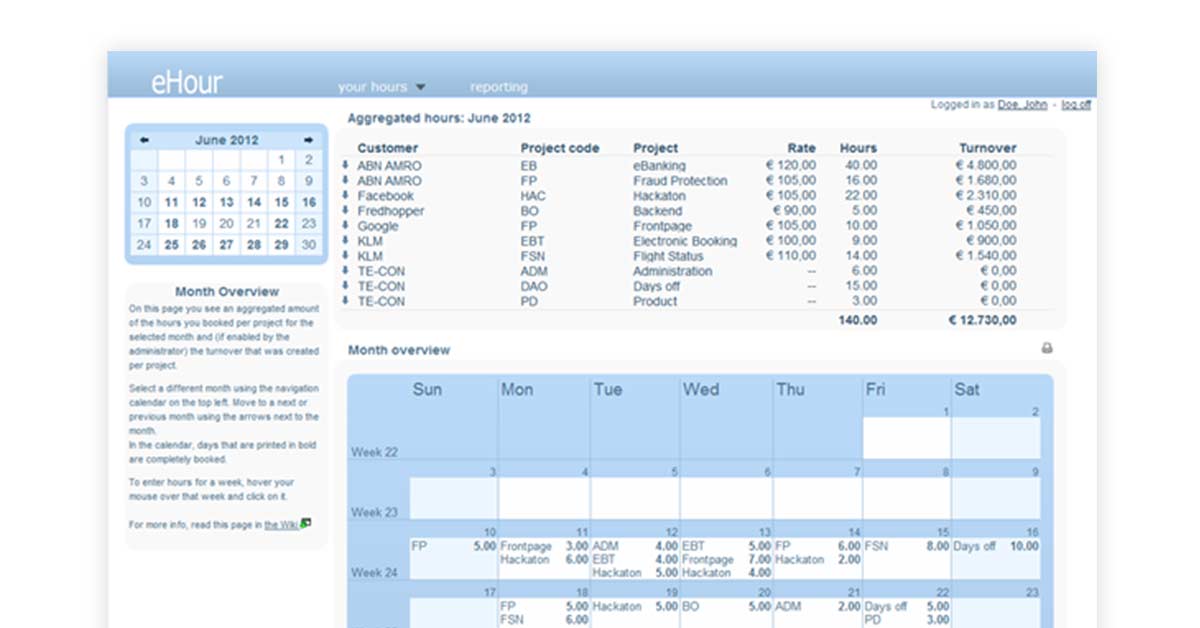Viewport: 1200px width, 628px height.
Task: Expand TE-CON Product row arrow
Action: [x=345, y=300]
